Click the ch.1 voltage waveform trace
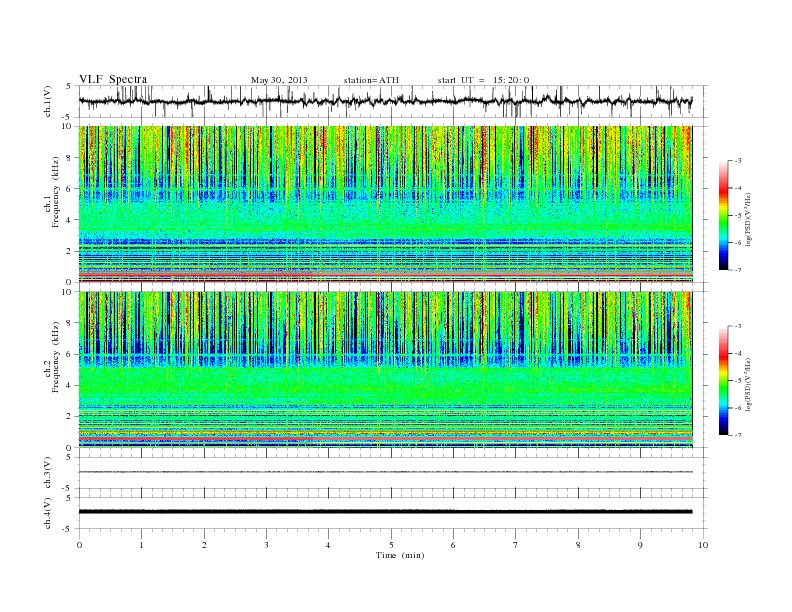 pyautogui.click(x=385, y=101)
